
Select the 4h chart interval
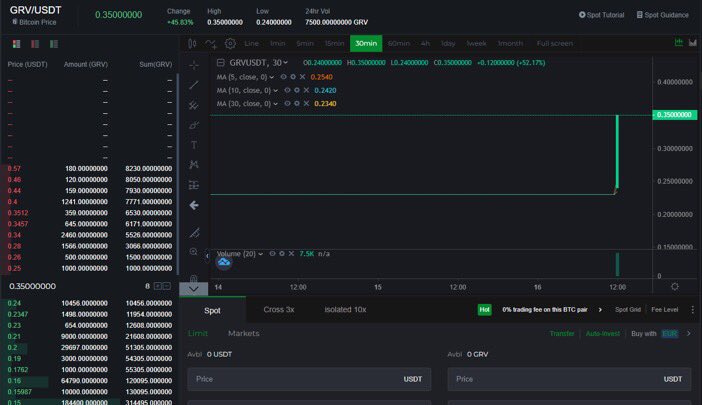click(x=425, y=43)
